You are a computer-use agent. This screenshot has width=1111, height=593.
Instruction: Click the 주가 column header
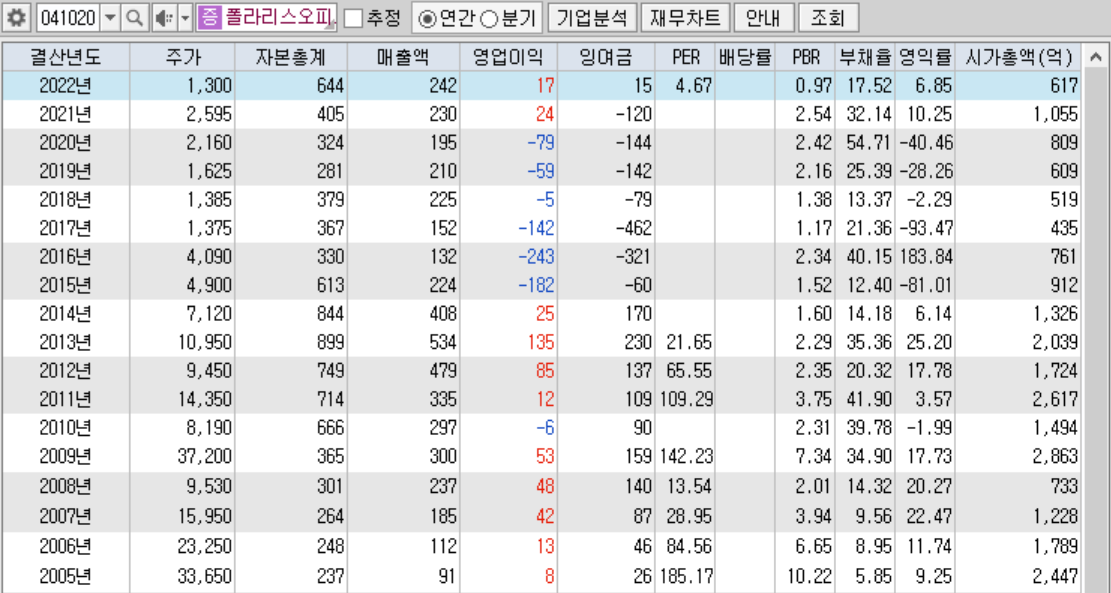[182, 57]
